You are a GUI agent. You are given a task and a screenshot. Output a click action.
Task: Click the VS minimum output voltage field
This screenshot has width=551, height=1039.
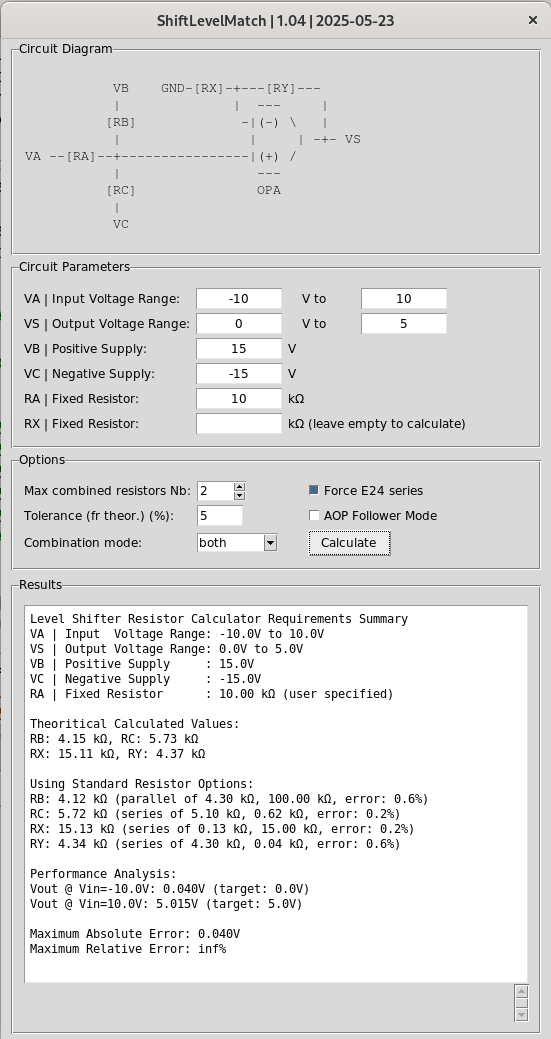click(x=239, y=324)
